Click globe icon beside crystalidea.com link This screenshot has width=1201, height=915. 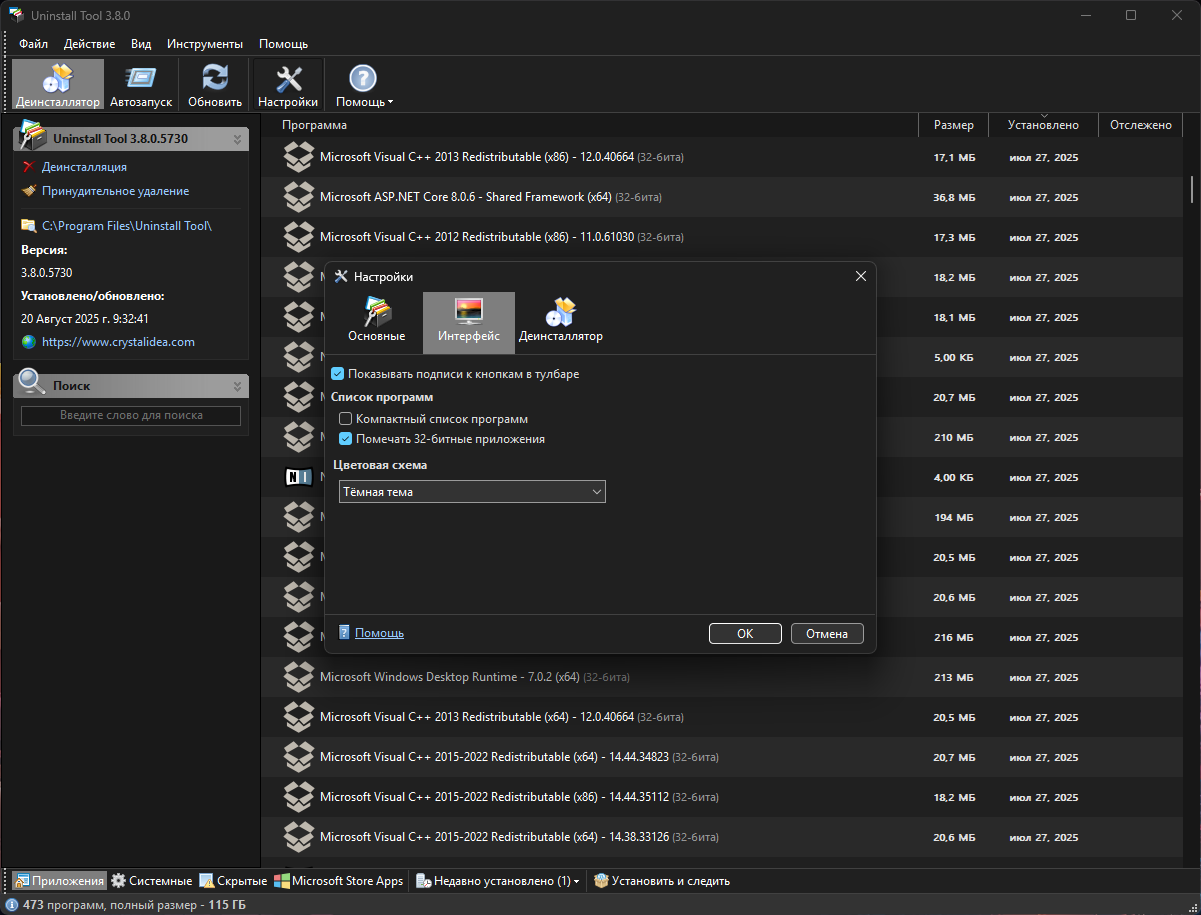(28, 342)
